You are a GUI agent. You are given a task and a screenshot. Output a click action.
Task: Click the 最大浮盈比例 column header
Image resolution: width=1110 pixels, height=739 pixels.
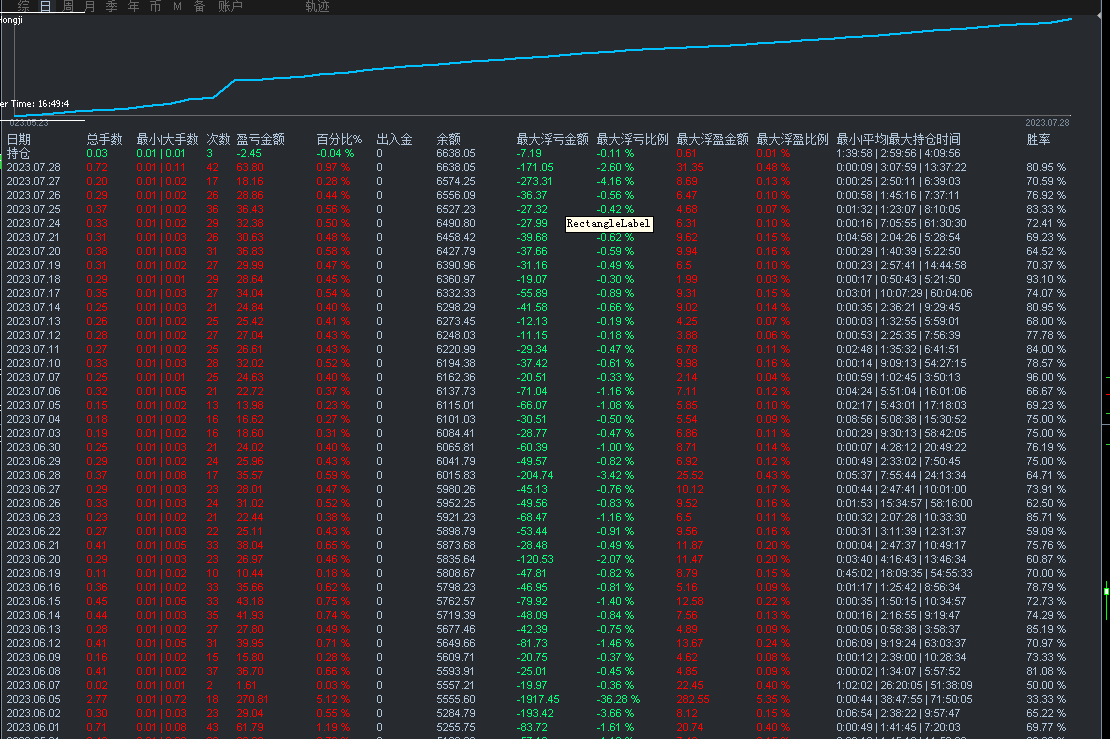click(792, 139)
